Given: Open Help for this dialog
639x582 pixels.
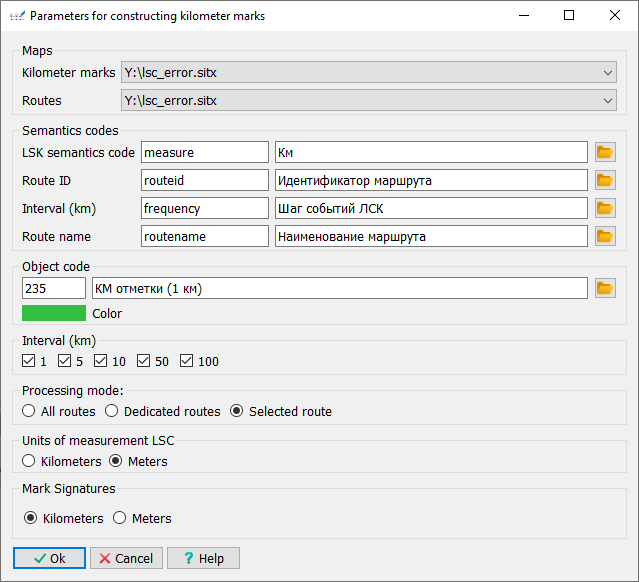Looking at the screenshot, I should tap(203, 558).
